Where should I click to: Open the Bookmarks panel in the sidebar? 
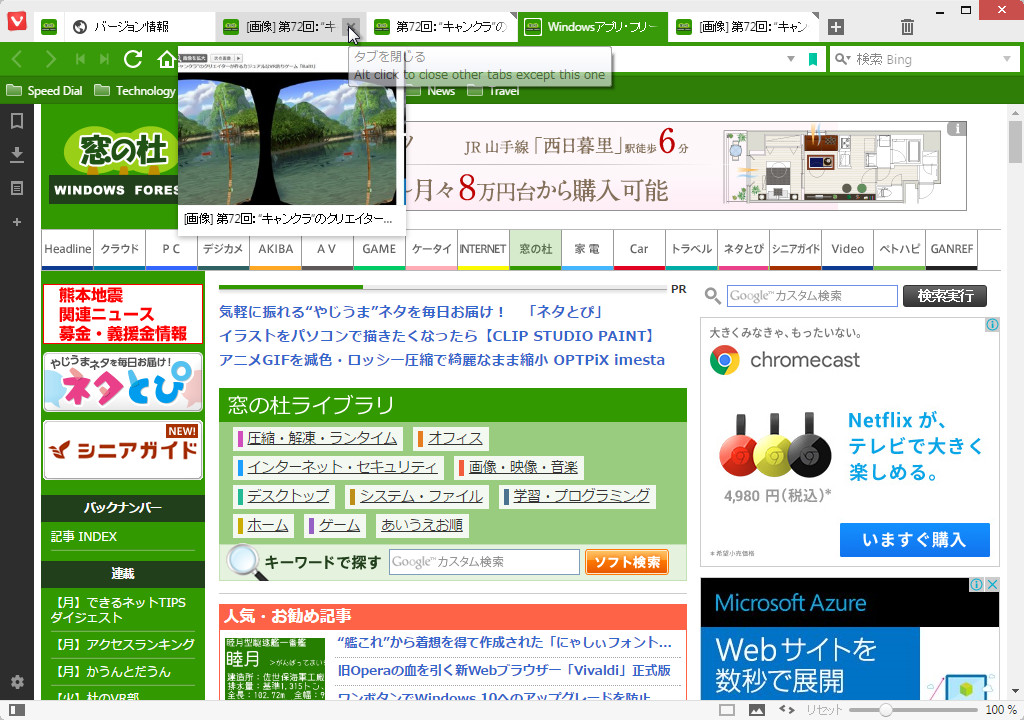(17, 120)
